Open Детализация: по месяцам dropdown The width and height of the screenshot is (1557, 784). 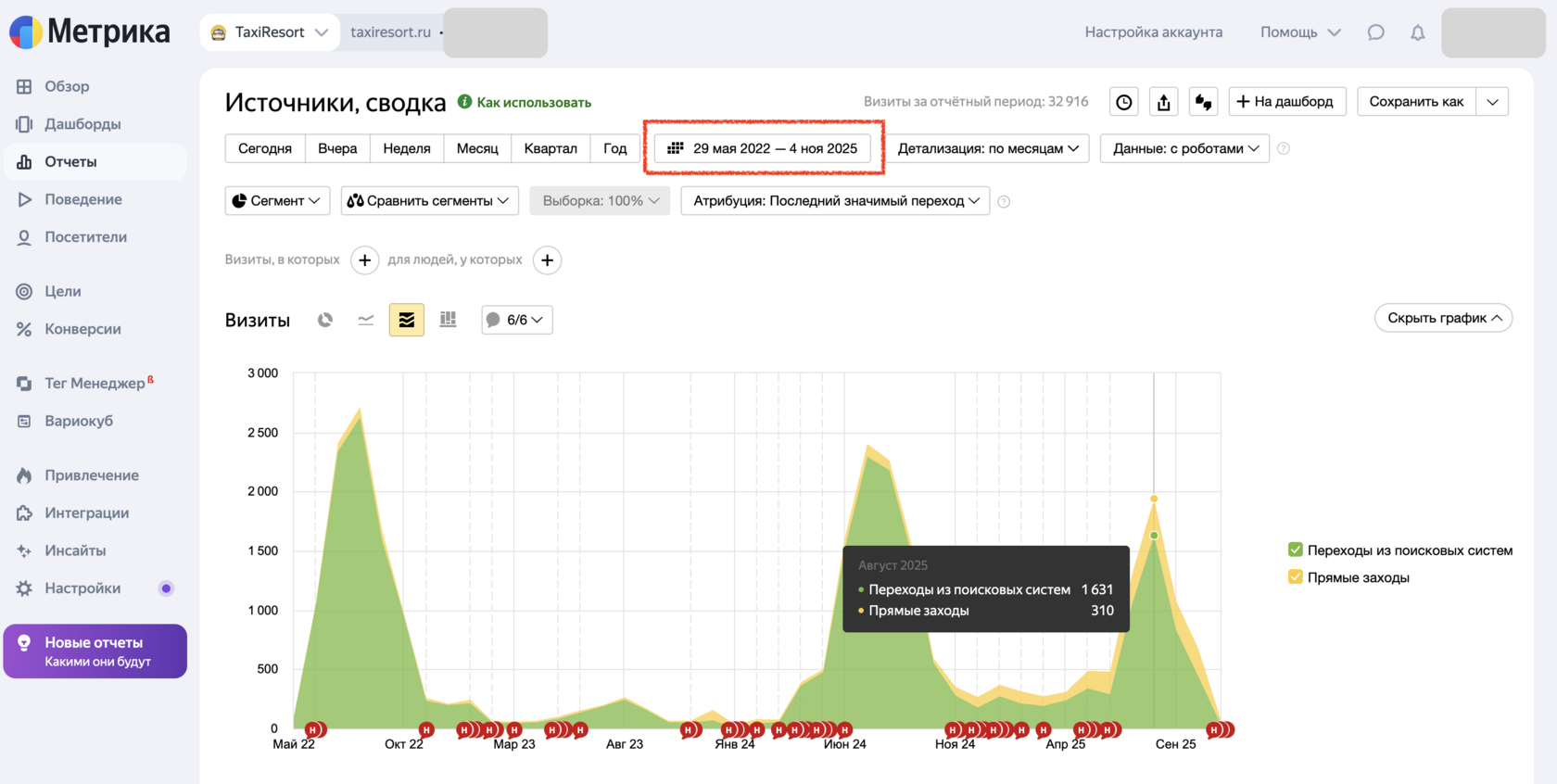tap(988, 148)
